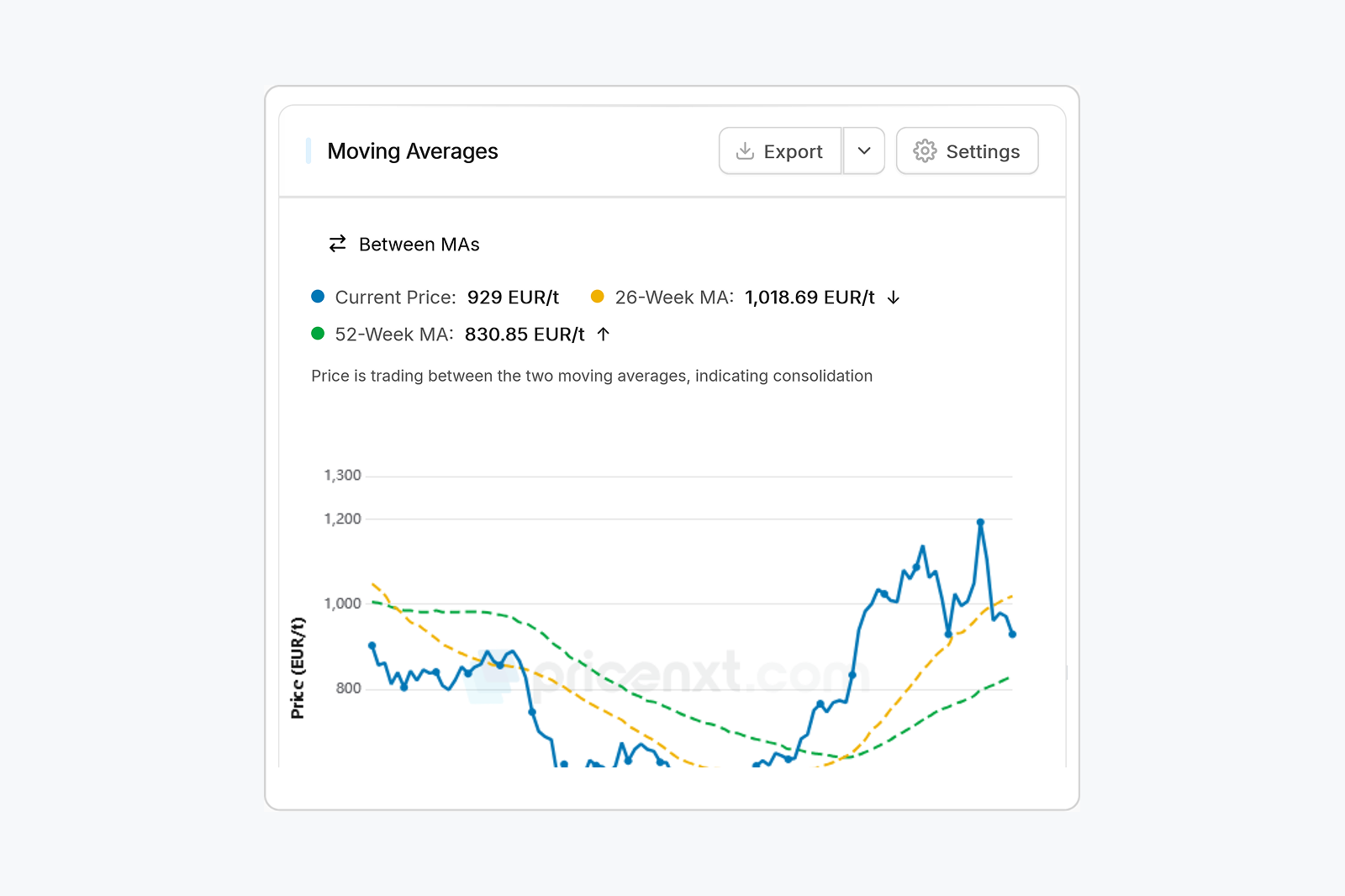The width and height of the screenshot is (1345, 896).
Task: Click the first data point of blue price line
Action: click(x=372, y=646)
